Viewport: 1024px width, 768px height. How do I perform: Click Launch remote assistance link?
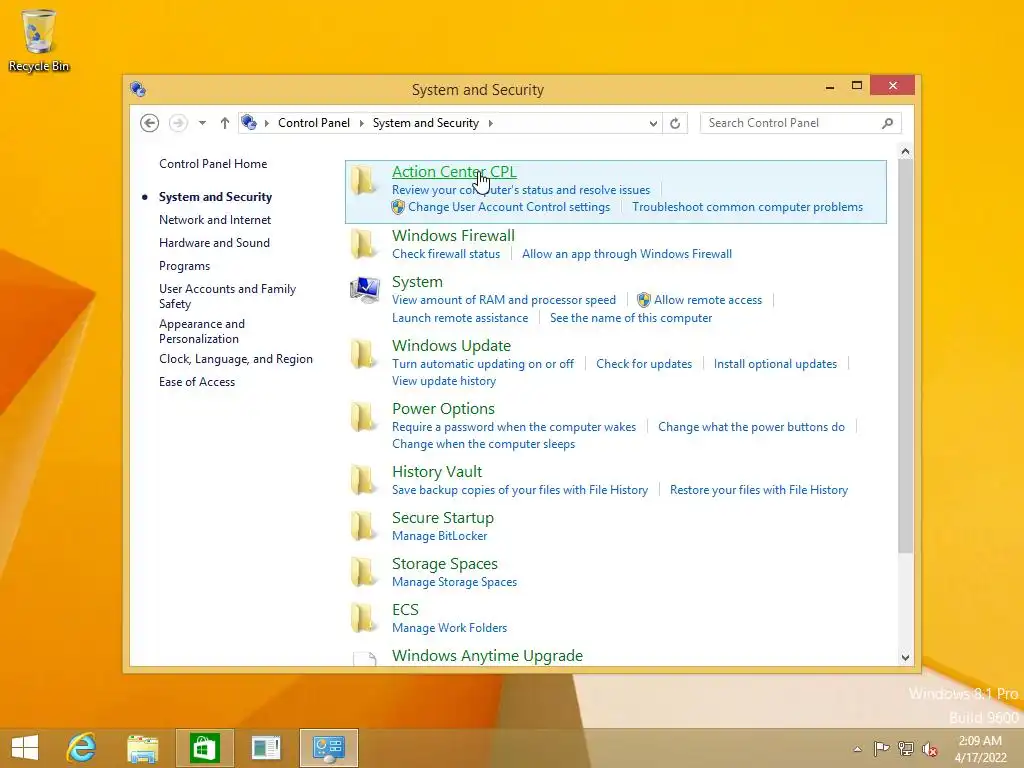460,318
